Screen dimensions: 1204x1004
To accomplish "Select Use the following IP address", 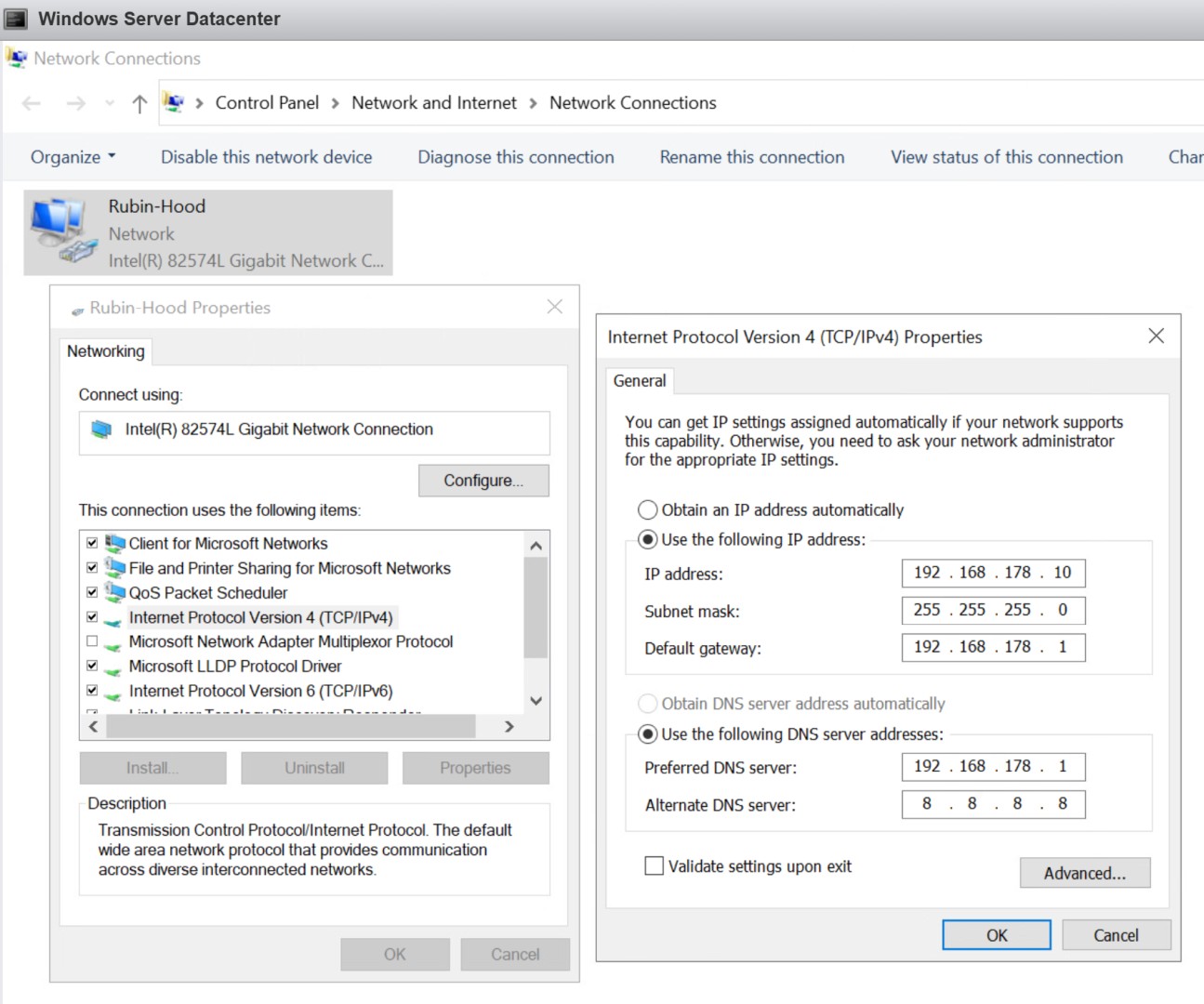I will tap(648, 539).
